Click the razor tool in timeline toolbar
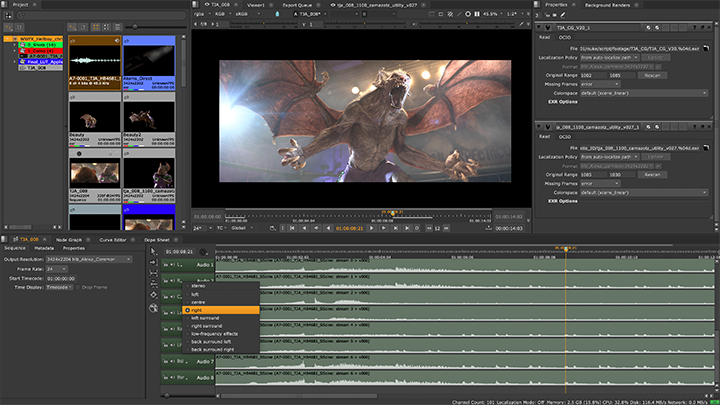 [x=154, y=296]
